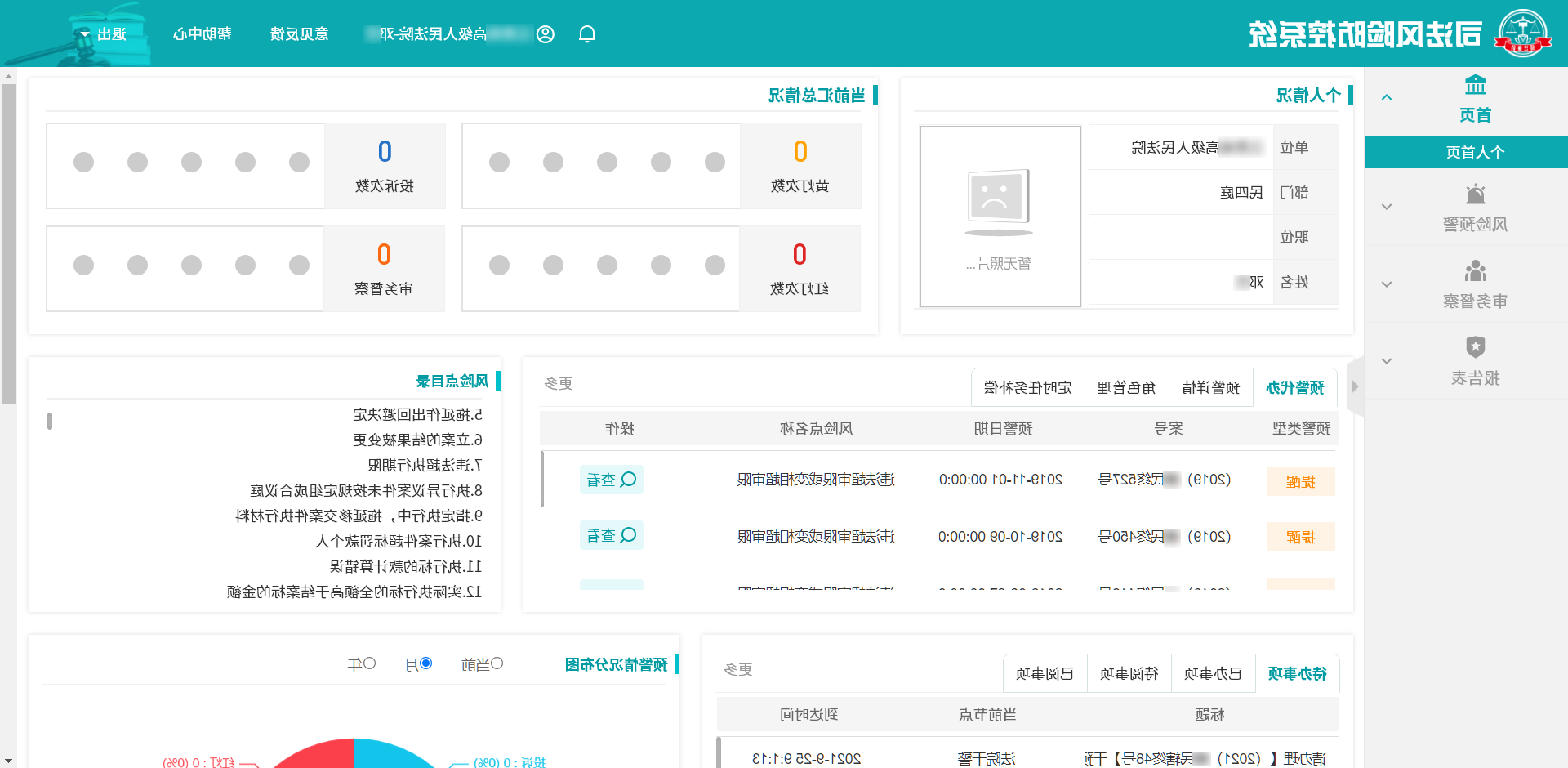1568x768 pixels.
Task: Click the 暂无照片 placeholder photo
Action: (x=1000, y=217)
